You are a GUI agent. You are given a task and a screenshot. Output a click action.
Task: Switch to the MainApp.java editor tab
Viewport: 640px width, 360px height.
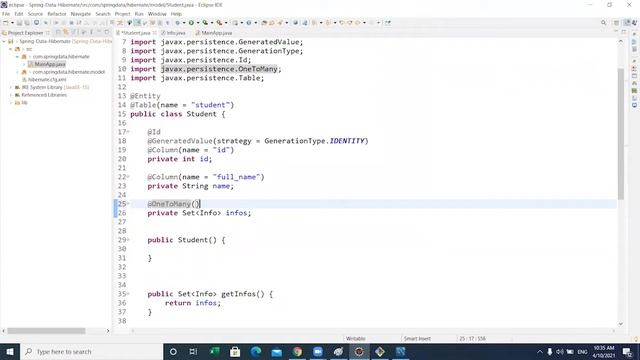[214, 33]
